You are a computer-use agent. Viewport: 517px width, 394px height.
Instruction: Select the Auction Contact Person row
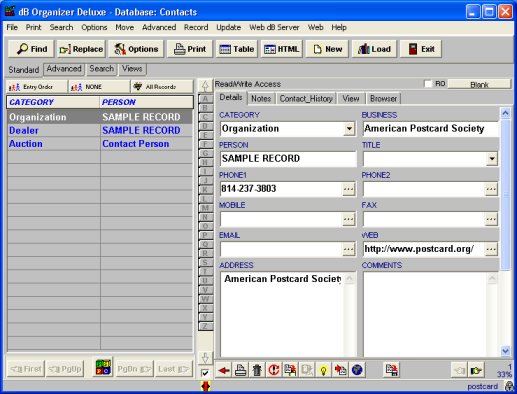coord(100,144)
